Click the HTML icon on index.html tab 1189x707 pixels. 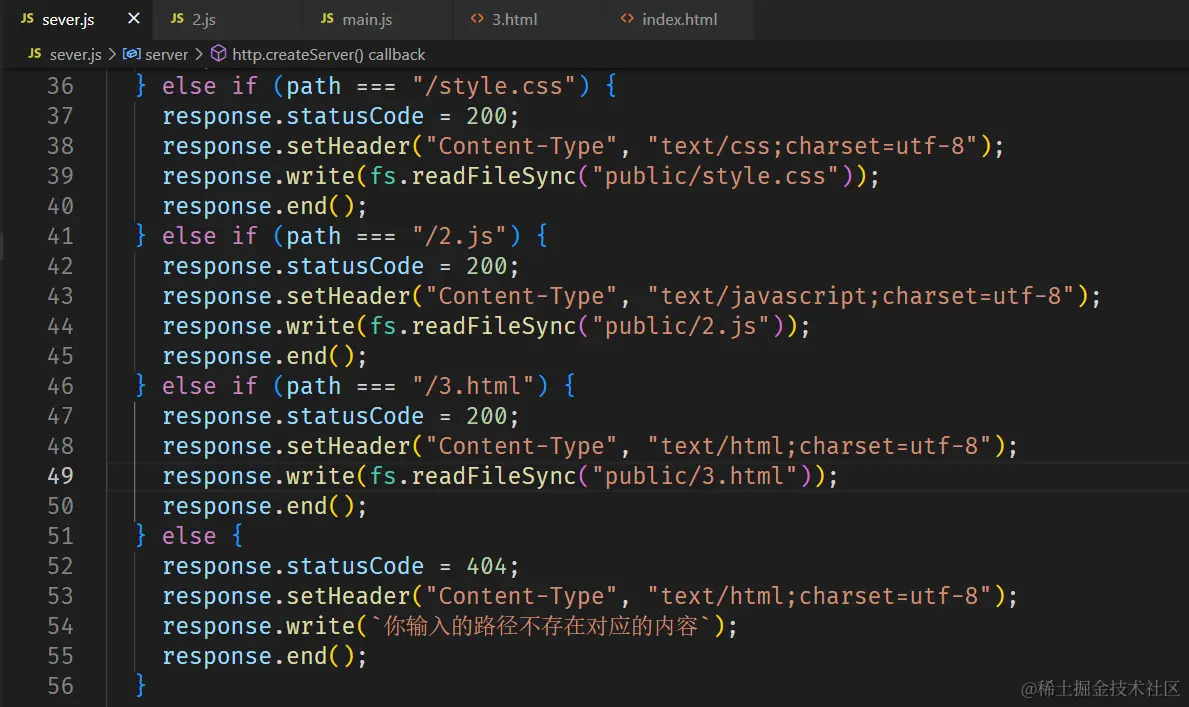point(627,19)
